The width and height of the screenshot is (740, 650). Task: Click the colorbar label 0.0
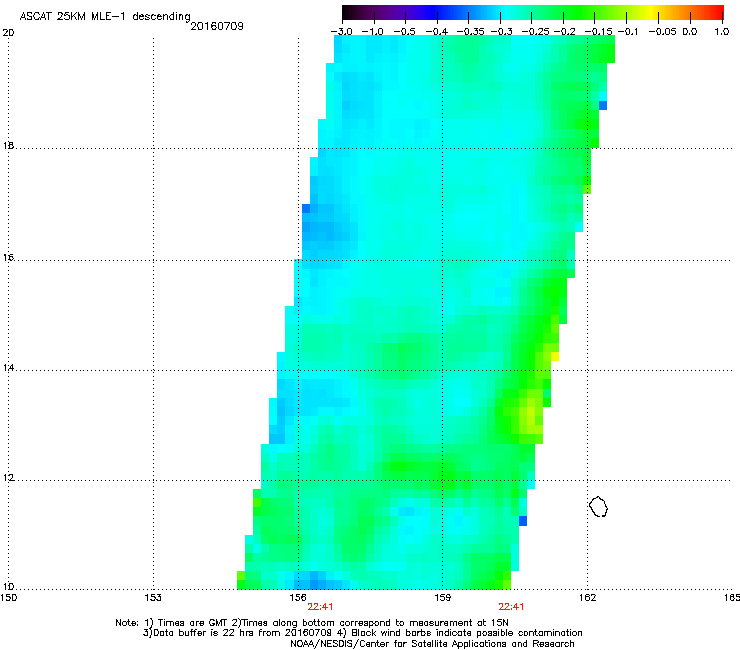click(690, 32)
